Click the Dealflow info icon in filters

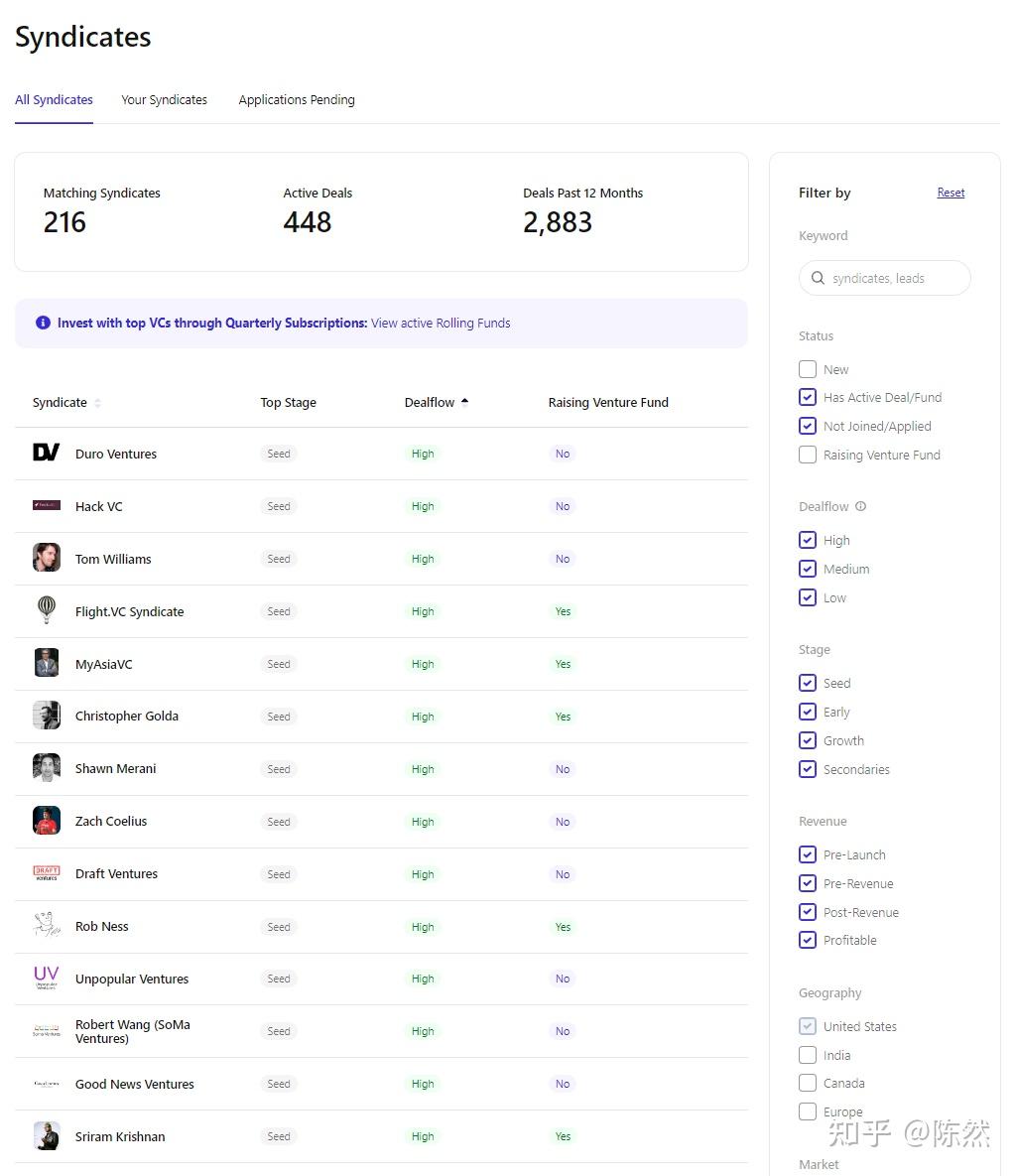tap(860, 506)
